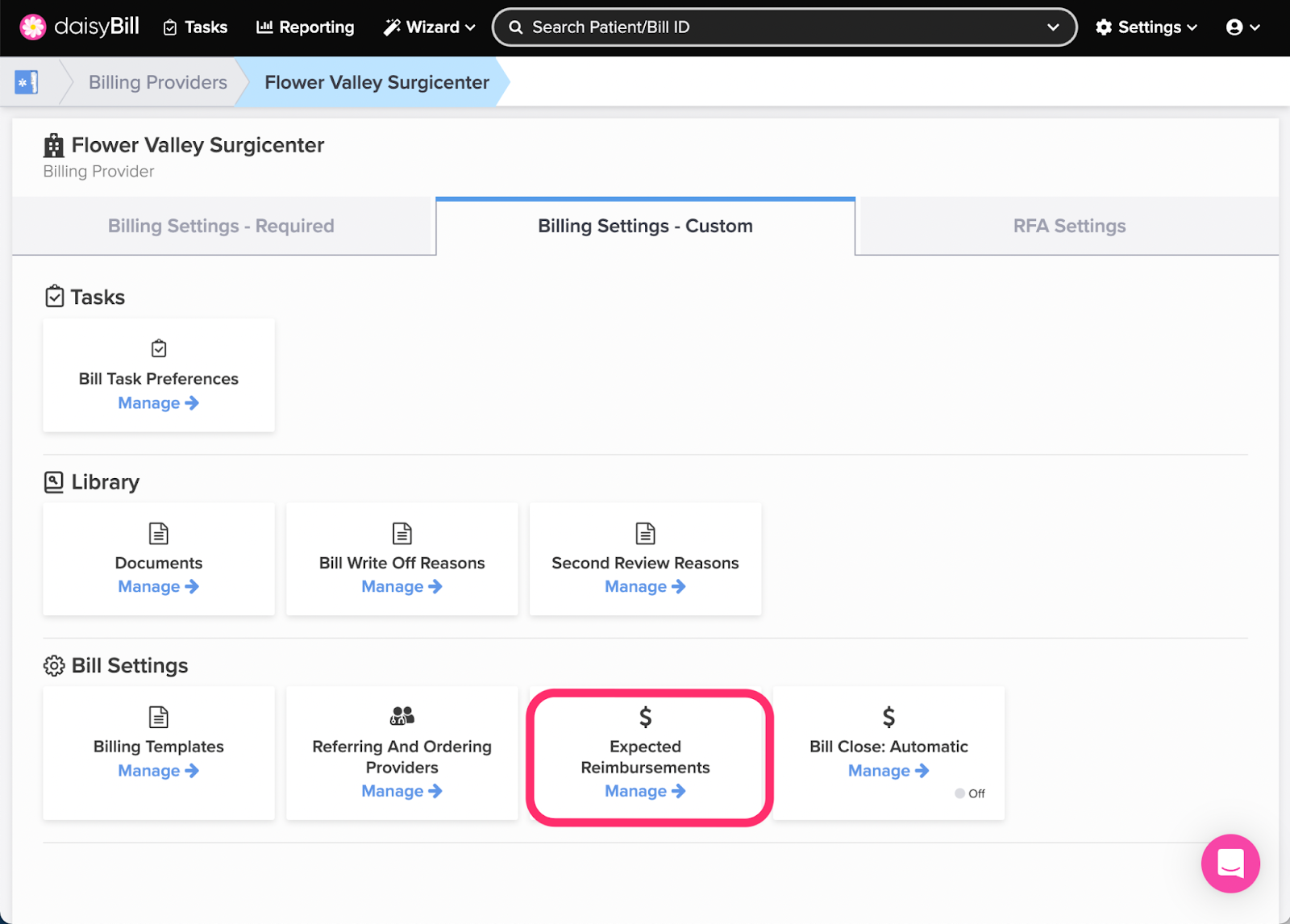Manage Documents library
Screen dimensions: 1290x924
pyautogui.click(x=159, y=587)
